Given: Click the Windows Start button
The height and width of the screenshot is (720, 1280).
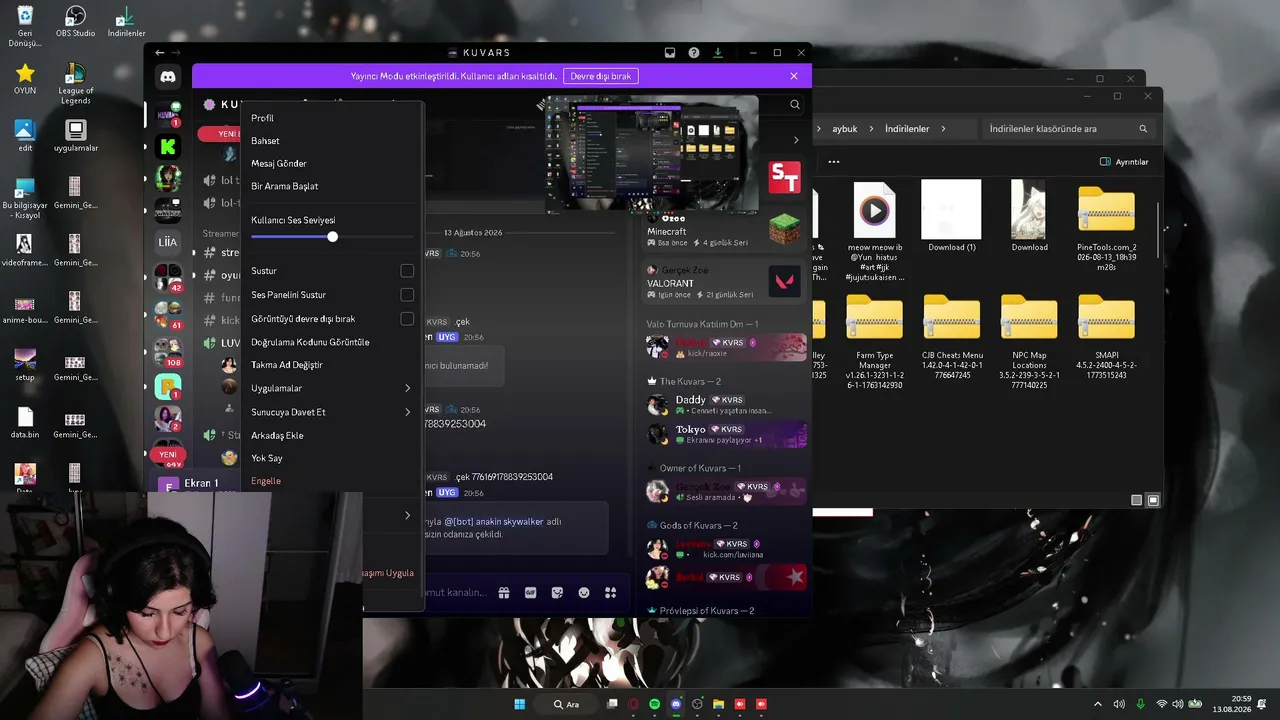Looking at the screenshot, I should [520, 704].
